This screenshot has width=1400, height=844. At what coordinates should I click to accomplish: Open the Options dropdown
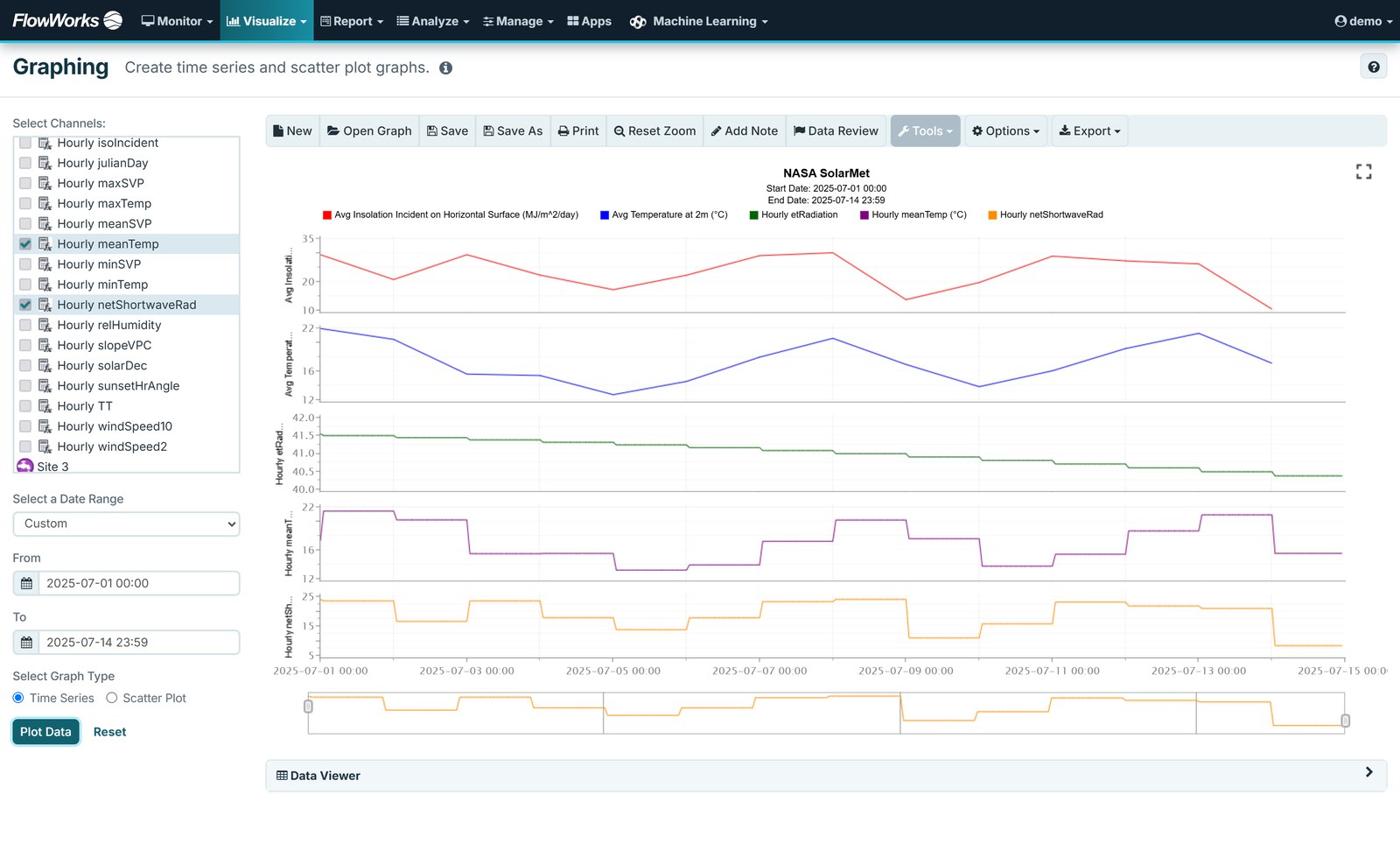(x=1005, y=131)
